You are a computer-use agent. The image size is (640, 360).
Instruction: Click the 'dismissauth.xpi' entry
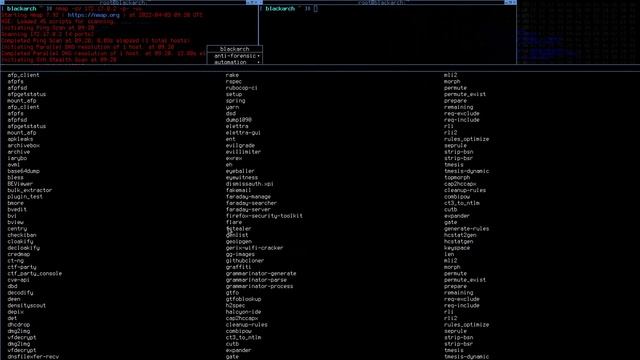pos(250,184)
